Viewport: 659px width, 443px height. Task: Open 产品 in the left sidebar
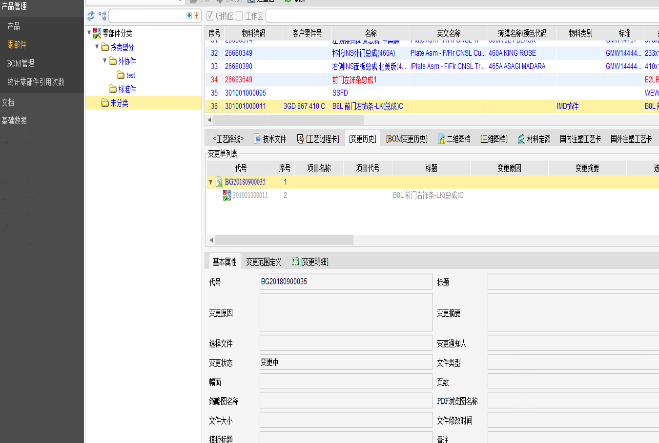13,26
